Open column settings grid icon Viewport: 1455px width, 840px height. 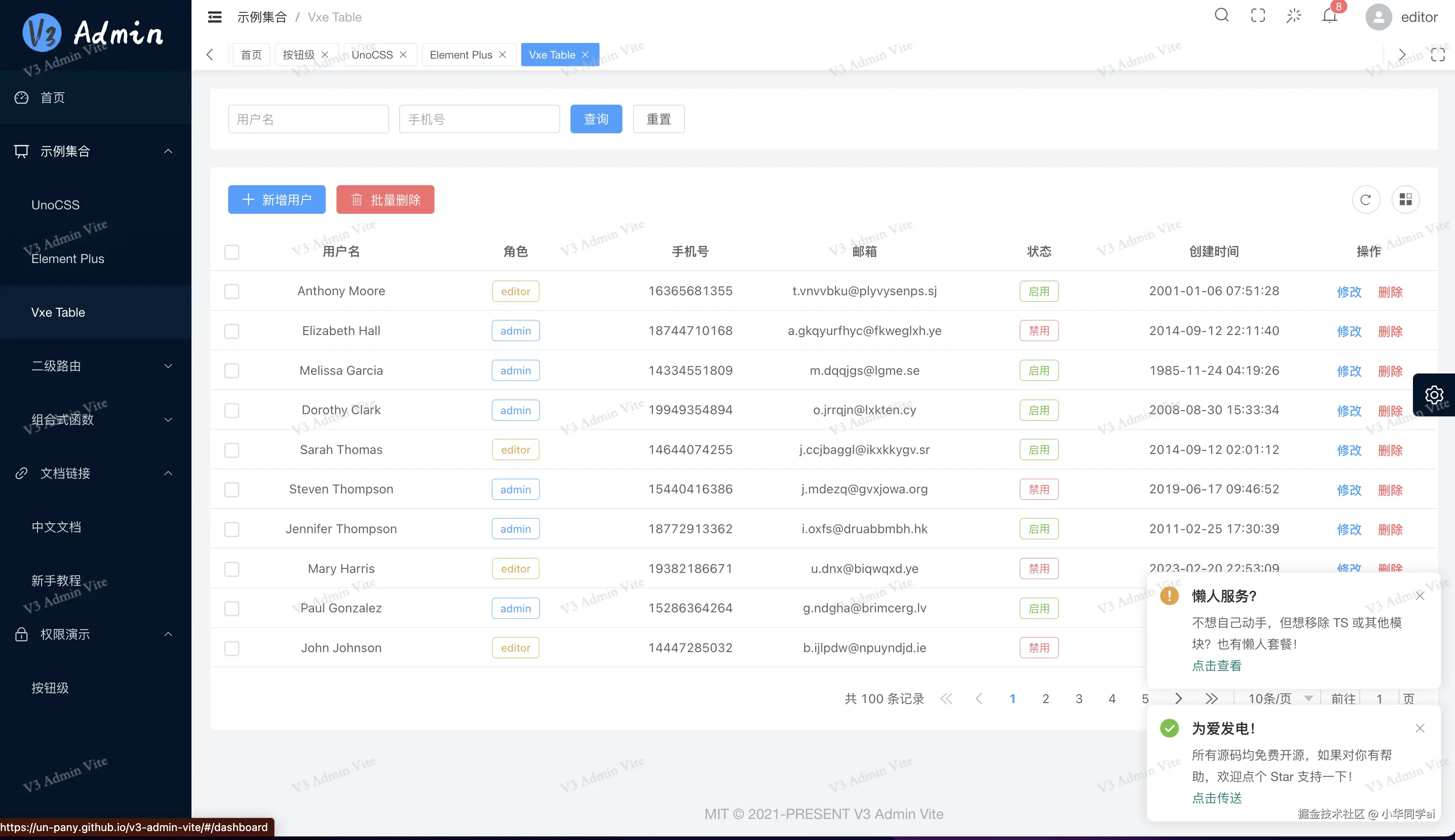pyautogui.click(x=1405, y=199)
